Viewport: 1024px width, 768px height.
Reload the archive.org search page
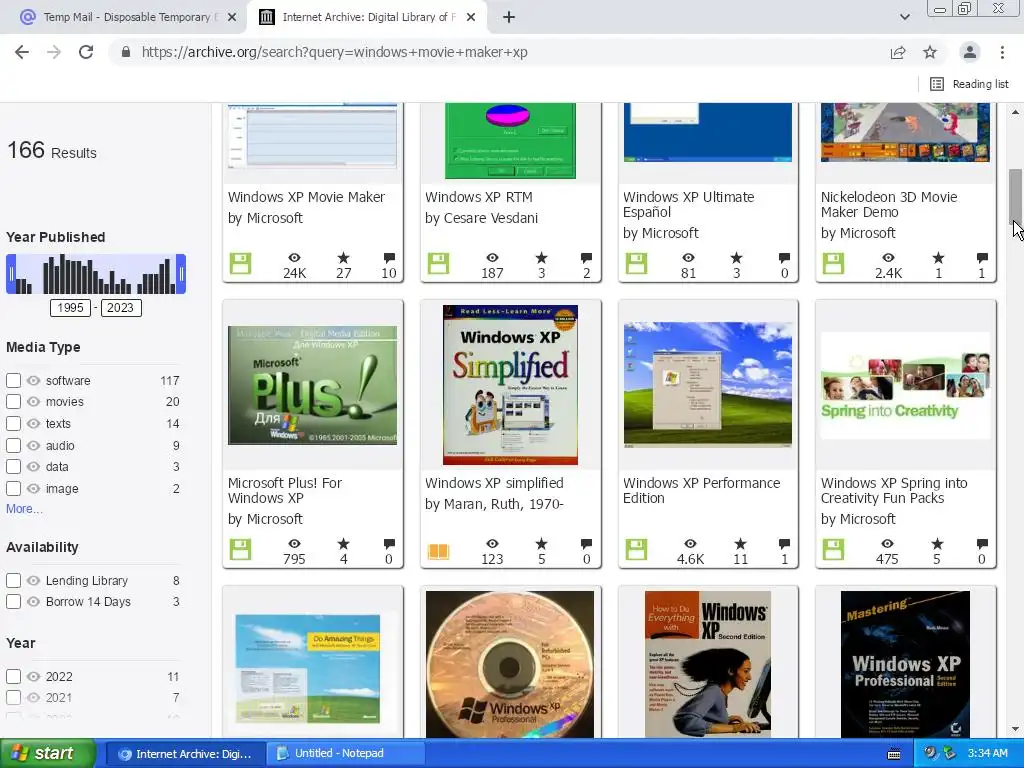(86, 52)
